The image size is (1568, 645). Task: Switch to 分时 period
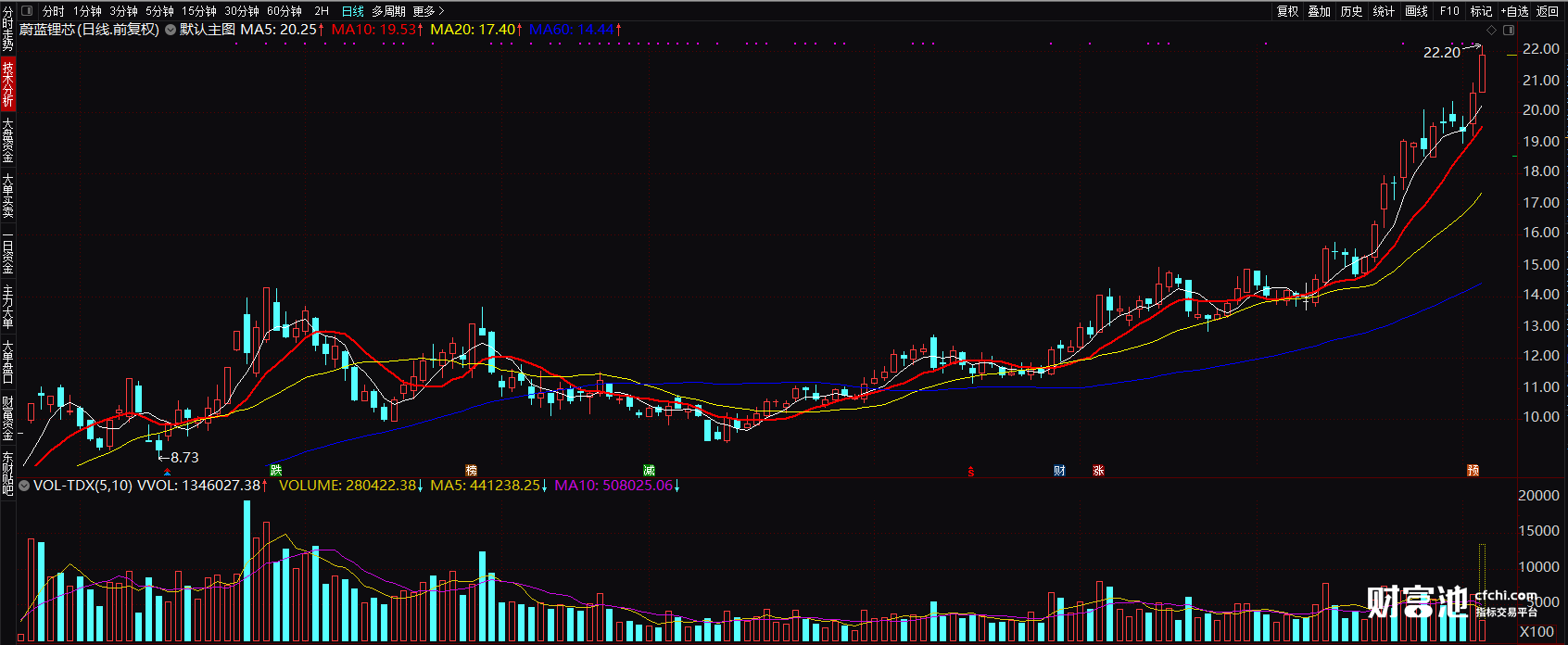click(x=54, y=11)
